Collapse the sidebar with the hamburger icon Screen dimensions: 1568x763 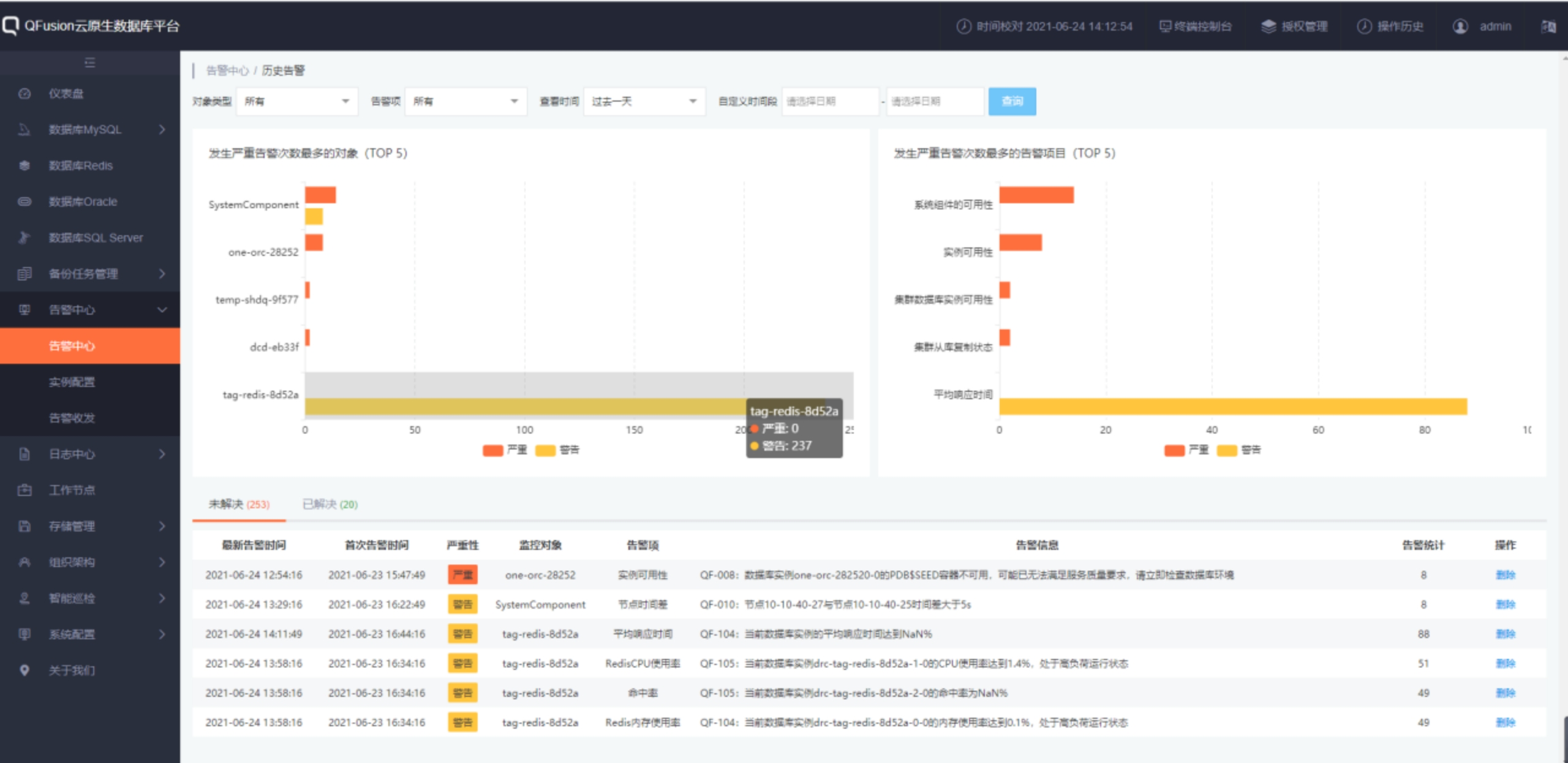coord(90,62)
